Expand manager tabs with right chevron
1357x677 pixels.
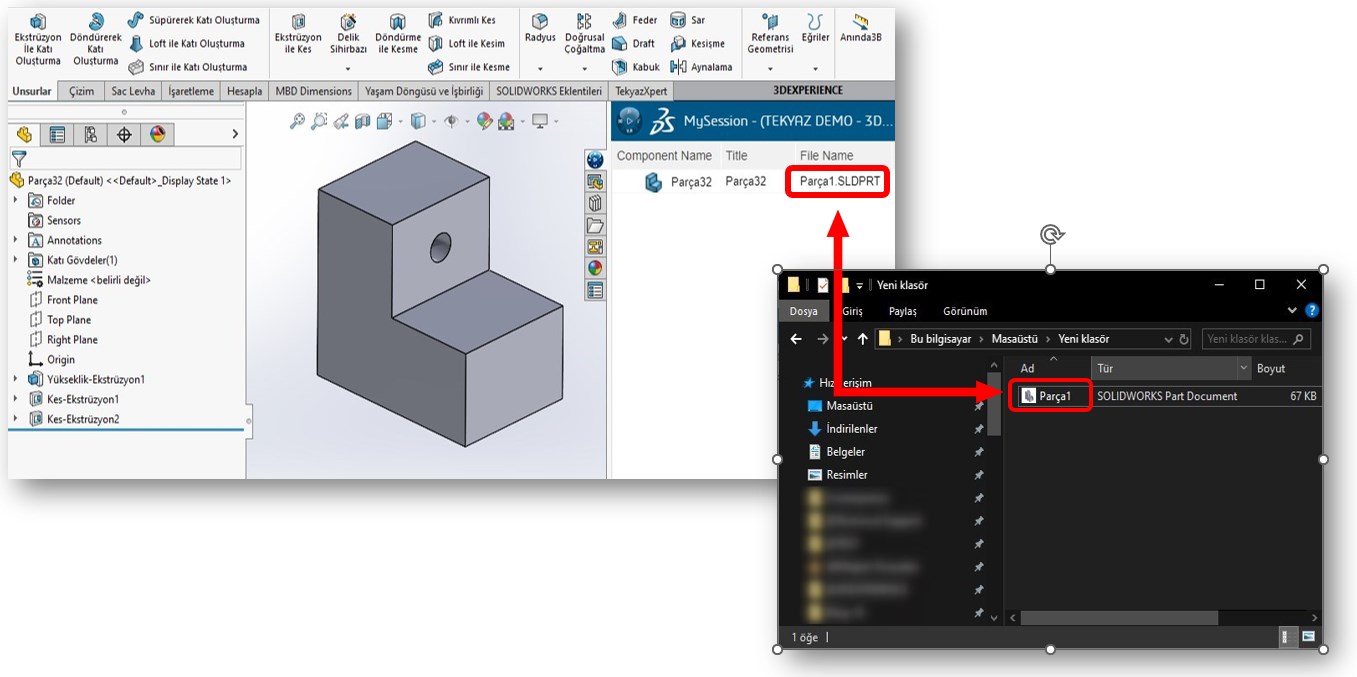235,134
